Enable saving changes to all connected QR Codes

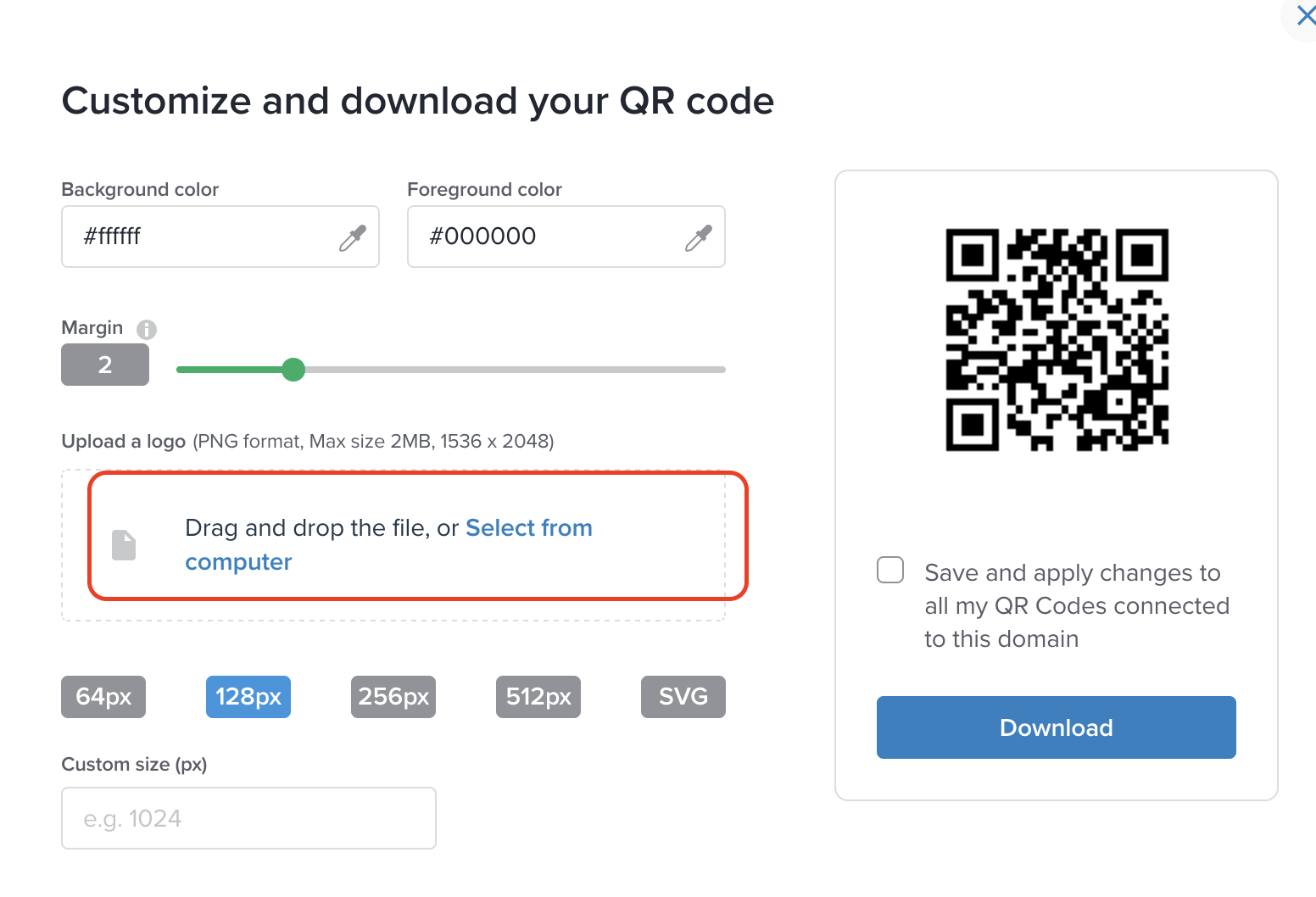pyautogui.click(x=889, y=571)
